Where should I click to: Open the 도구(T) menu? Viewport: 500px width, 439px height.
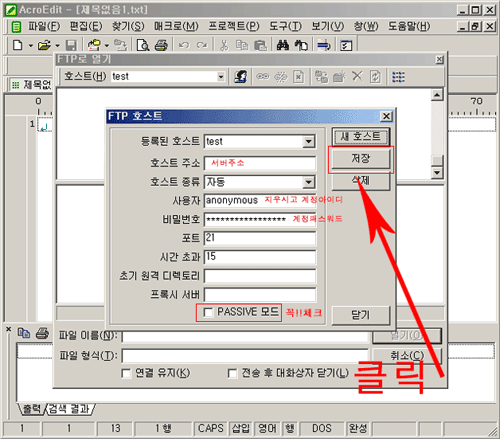coord(285,26)
